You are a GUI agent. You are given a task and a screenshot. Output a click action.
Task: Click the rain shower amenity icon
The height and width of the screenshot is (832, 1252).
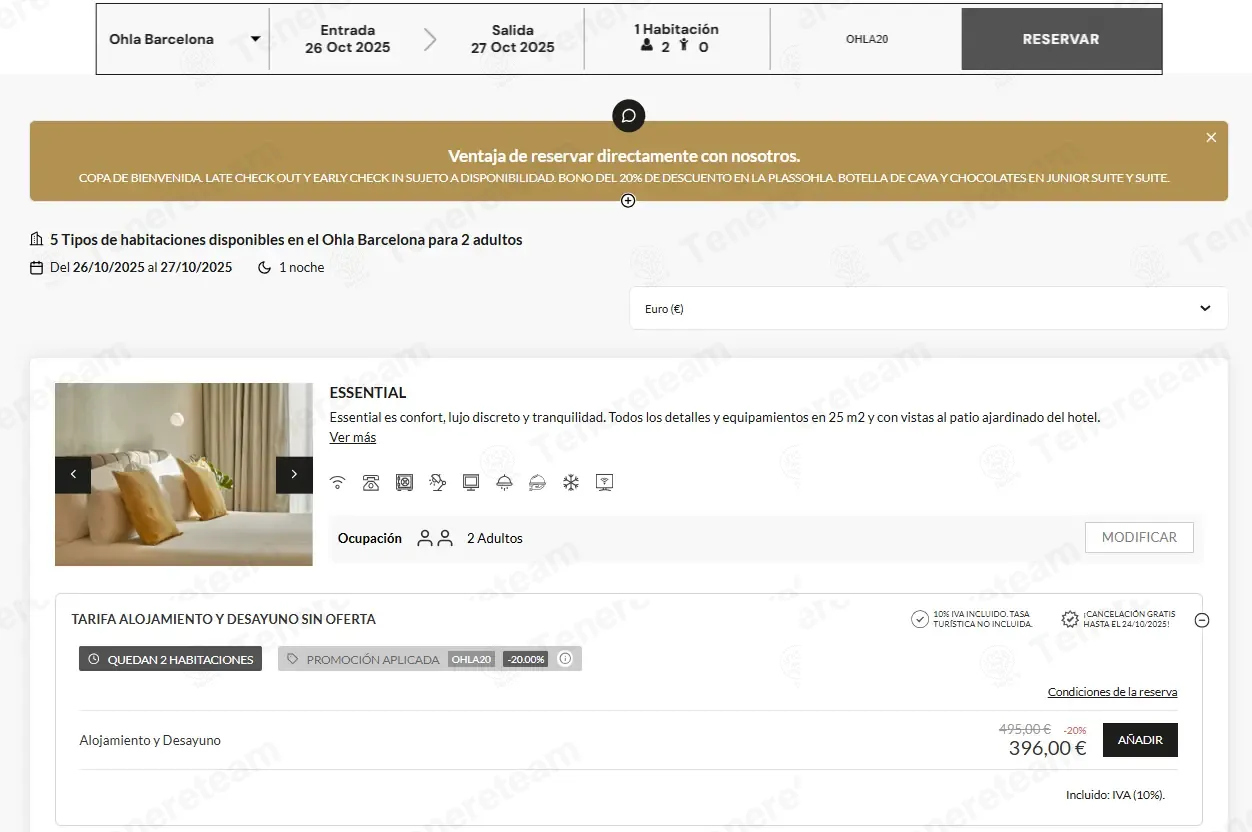point(504,483)
